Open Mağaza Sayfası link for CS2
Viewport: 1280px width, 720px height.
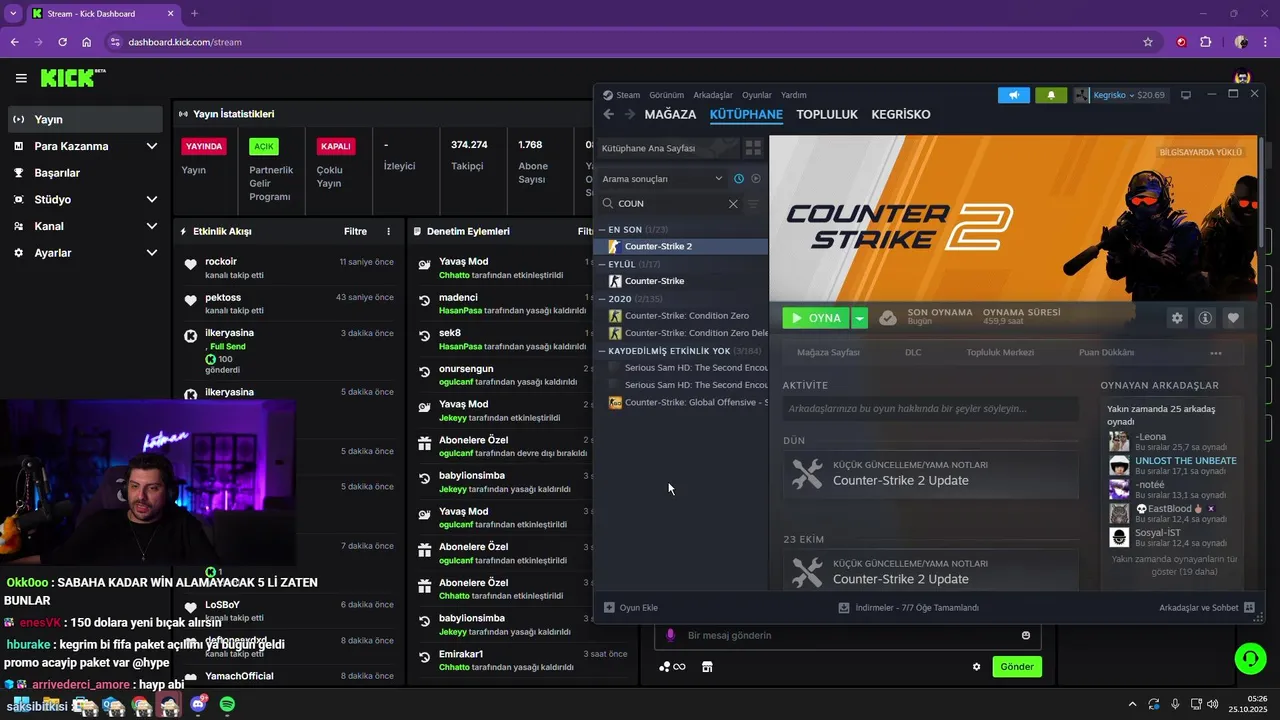click(x=828, y=352)
